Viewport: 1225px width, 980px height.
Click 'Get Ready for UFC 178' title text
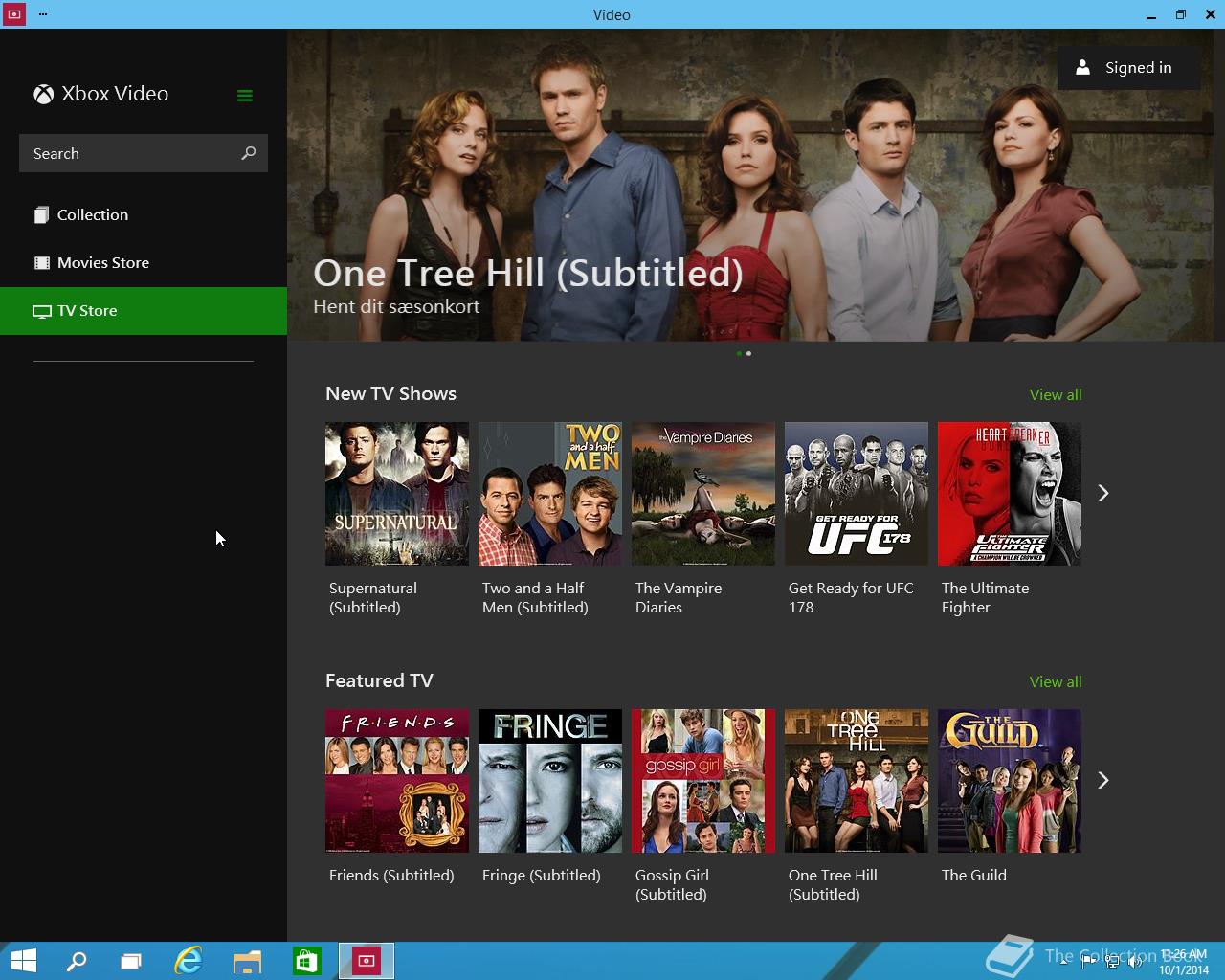(851, 598)
